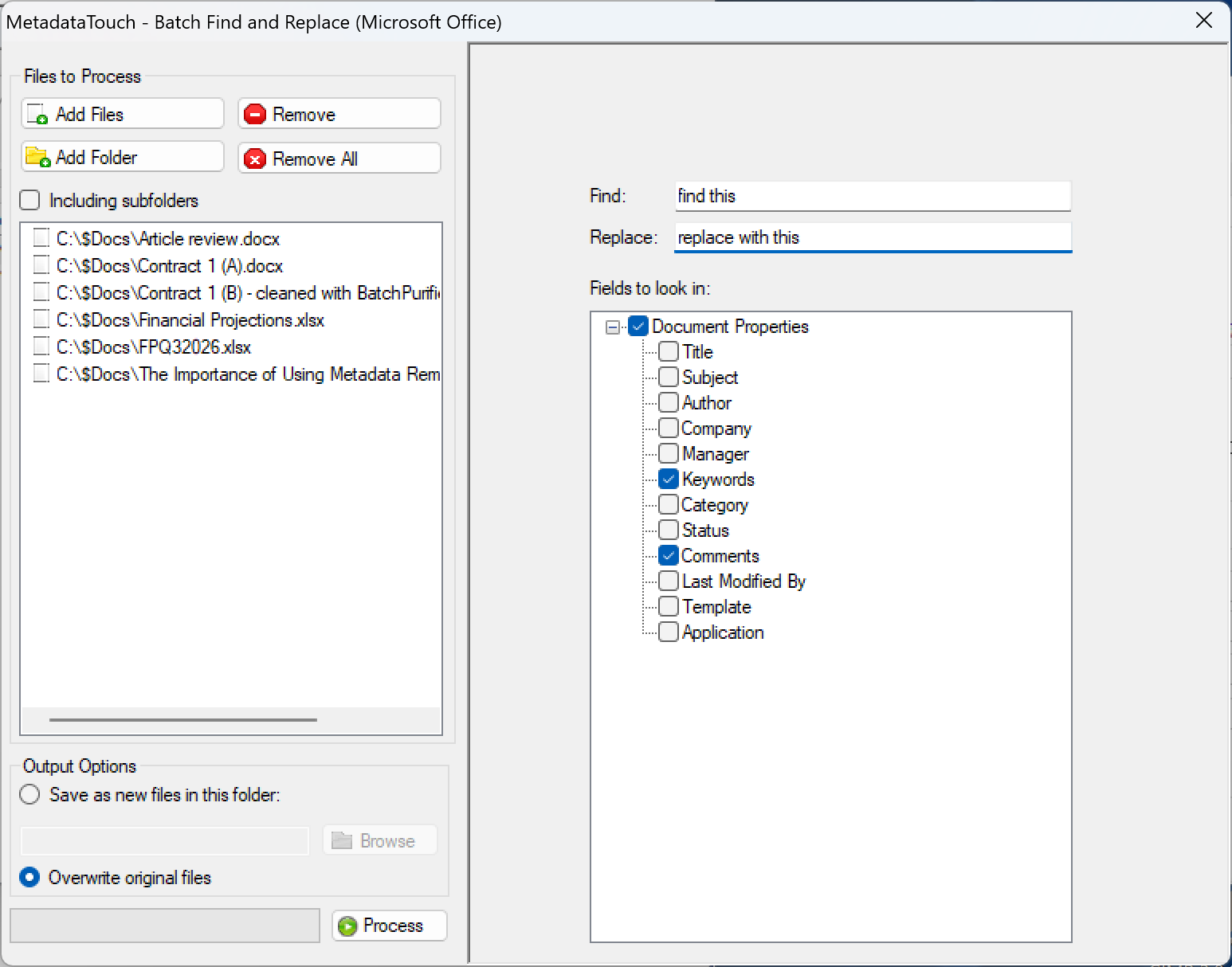Screen dimensions: 1232x967
Task: Click the Add Files icon
Action: pos(37,115)
